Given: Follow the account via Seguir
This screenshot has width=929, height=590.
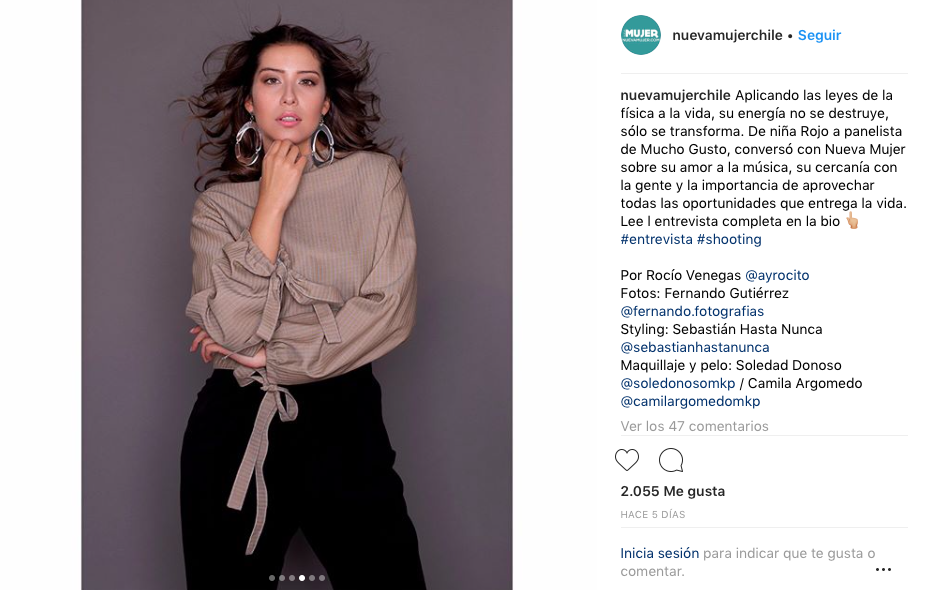Looking at the screenshot, I should (819, 35).
